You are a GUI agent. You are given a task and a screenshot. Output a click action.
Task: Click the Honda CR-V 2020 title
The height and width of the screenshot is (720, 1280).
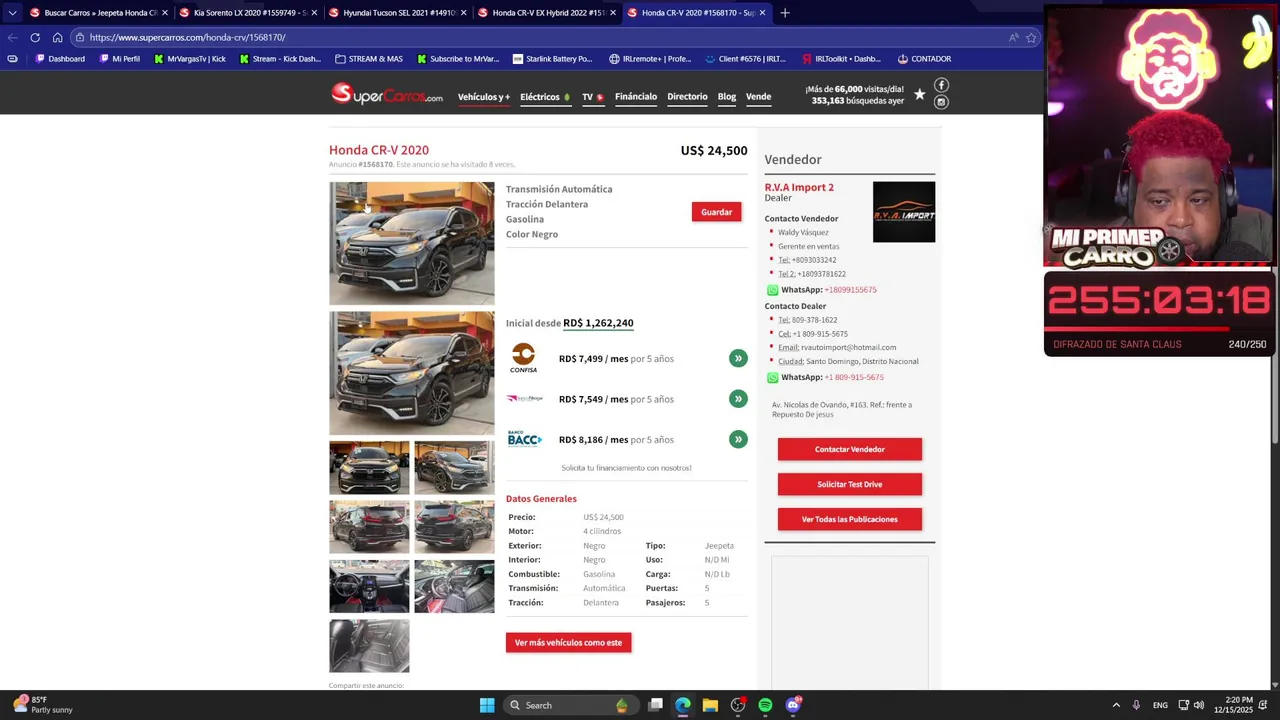pyautogui.click(x=379, y=150)
